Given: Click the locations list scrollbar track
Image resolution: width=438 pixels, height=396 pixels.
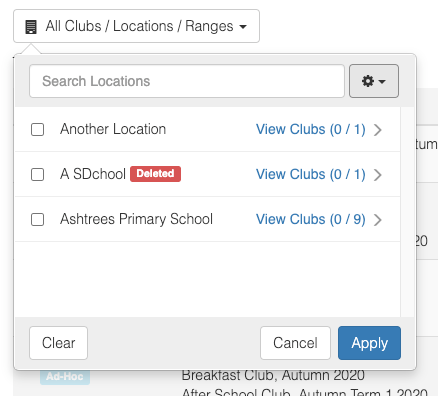Looking at the screenshot, I should pyautogui.click(x=407, y=212).
